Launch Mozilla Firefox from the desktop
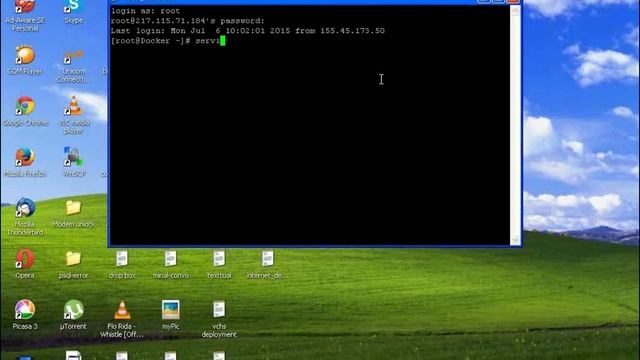The width and height of the screenshot is (640, 360). click(x=25, y=162)
